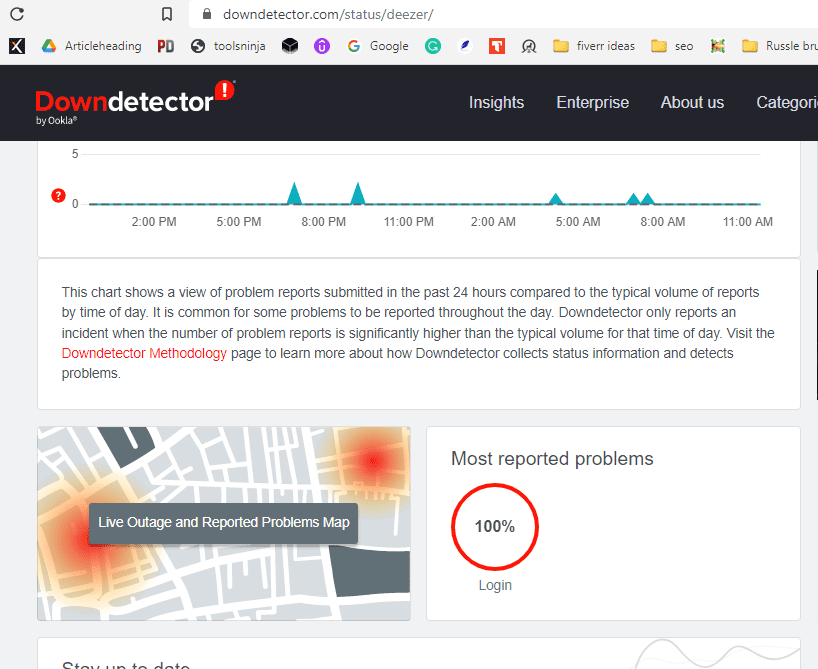Screen dimensions: 818x669
Task: Open the Articleheading Google Drive bookmark
Action: pos(91,46)
